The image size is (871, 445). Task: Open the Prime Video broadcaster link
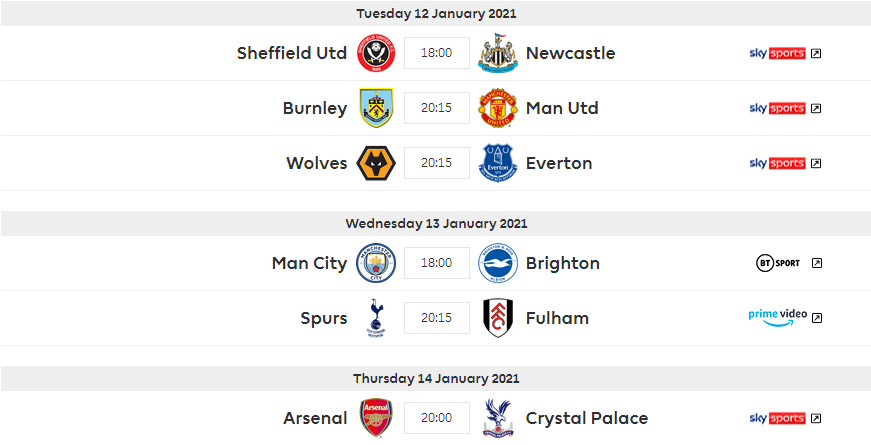click(x=785, y=317)
